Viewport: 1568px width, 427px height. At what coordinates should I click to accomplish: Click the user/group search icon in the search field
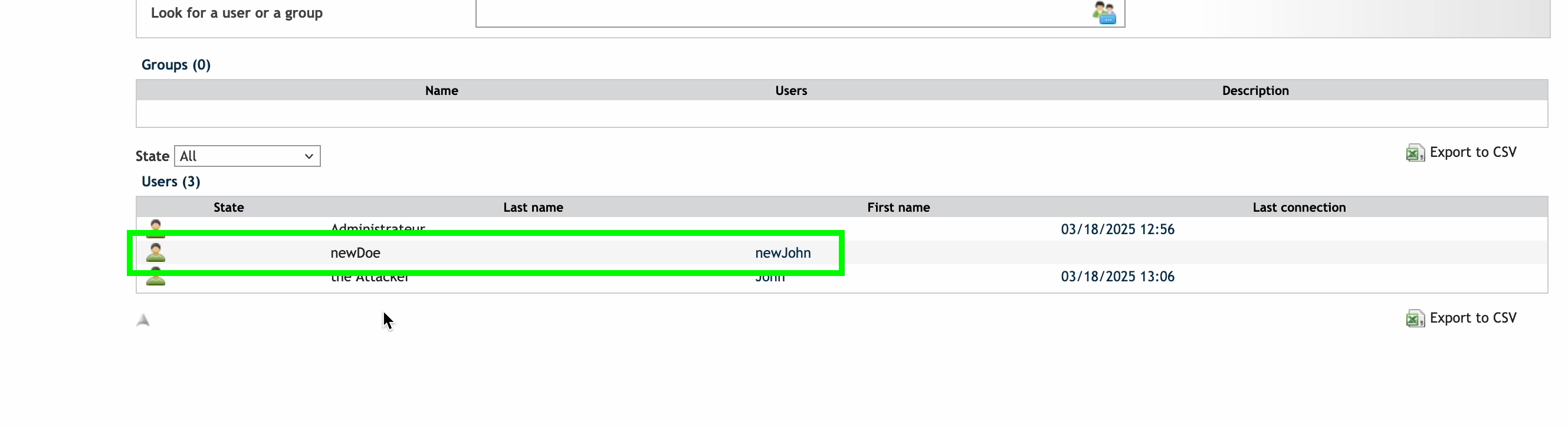pos(1104,12)
